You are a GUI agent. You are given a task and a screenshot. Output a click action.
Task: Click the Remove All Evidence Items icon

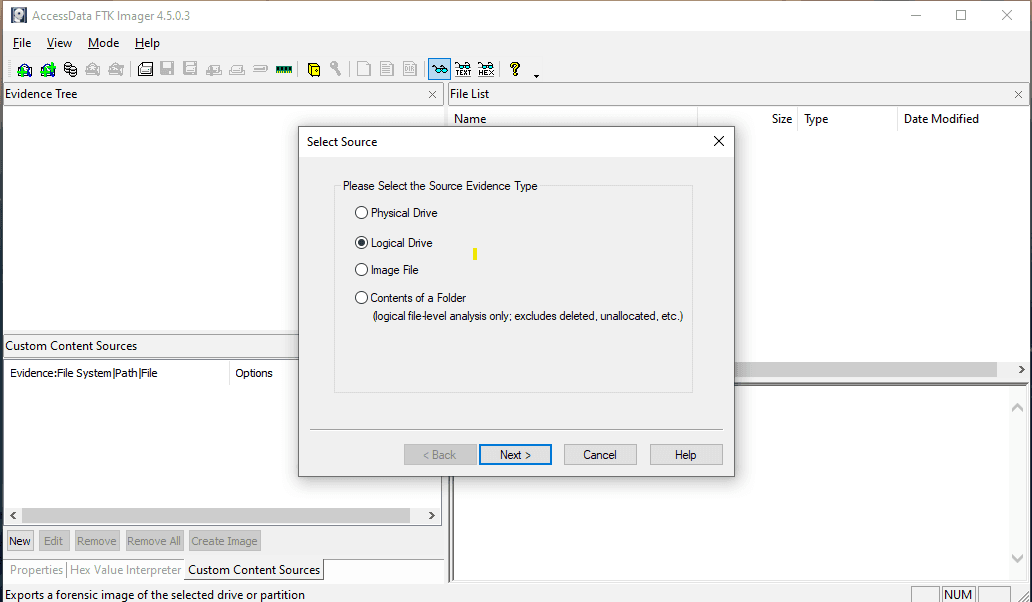coord(116,69)
